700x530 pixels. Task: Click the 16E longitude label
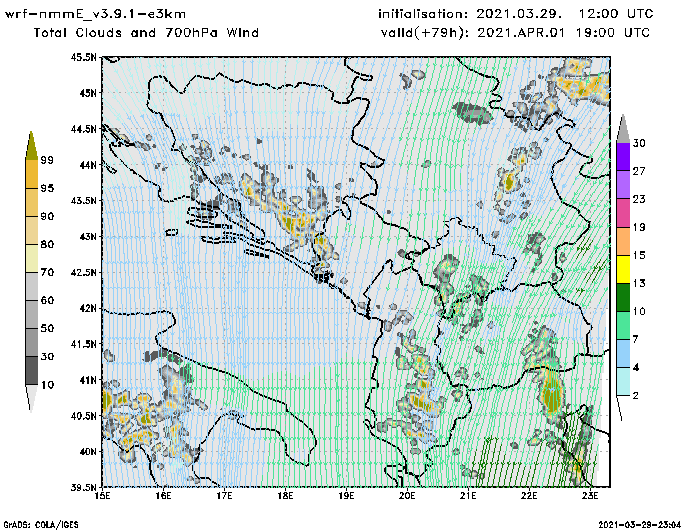click(x=163, y=496)
